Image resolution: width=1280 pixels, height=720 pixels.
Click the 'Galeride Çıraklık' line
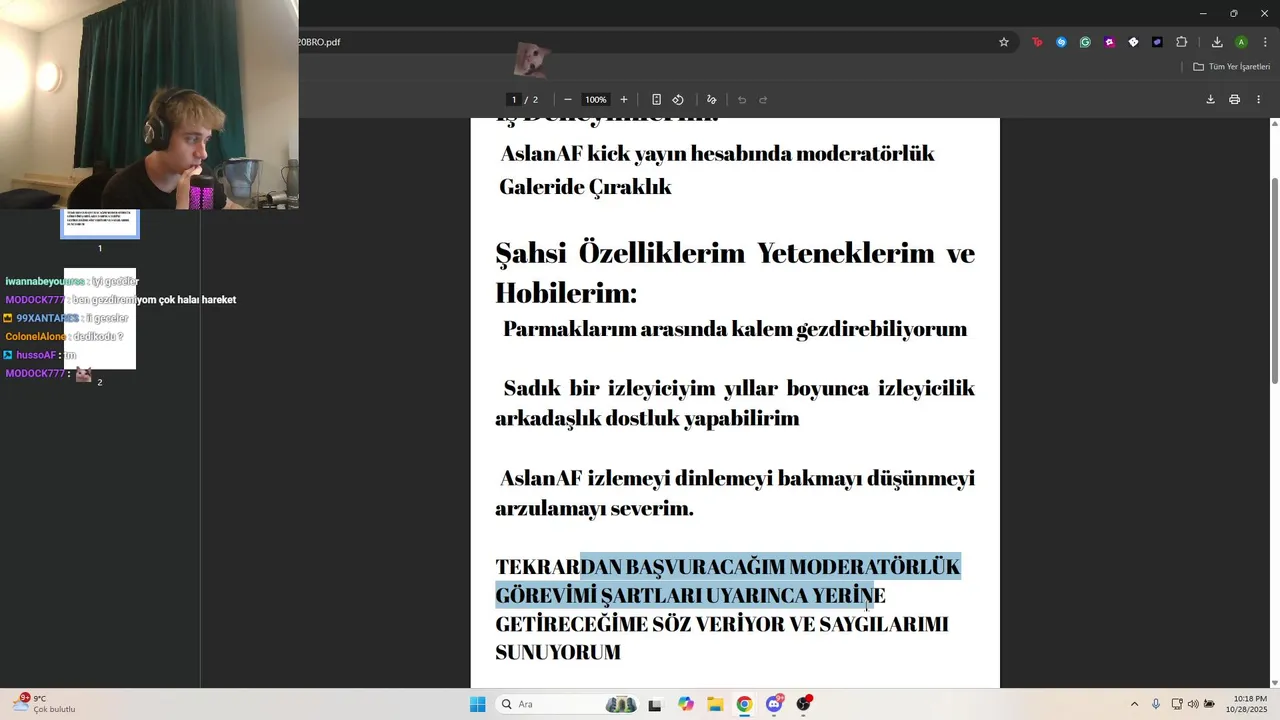pyautogui.click(x=585, y=187)
